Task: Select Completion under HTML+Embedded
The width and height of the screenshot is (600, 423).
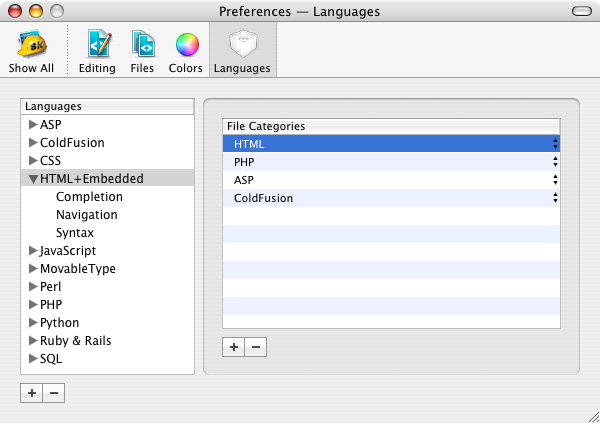Action: click(89, 197)
